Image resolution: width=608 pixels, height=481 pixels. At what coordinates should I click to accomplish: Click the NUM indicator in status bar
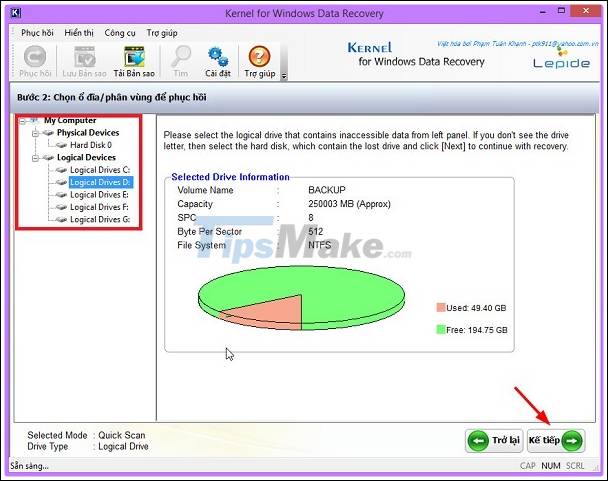click(551, 465)
